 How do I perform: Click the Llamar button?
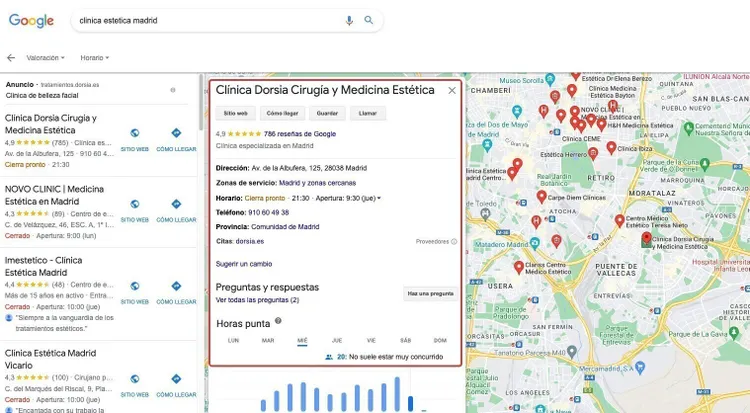(367, 113)
